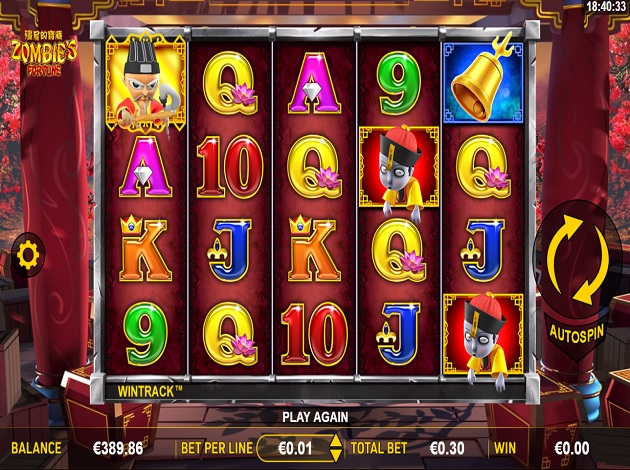
Task: Click the total bet value €0.30
Action: (447, 448)
